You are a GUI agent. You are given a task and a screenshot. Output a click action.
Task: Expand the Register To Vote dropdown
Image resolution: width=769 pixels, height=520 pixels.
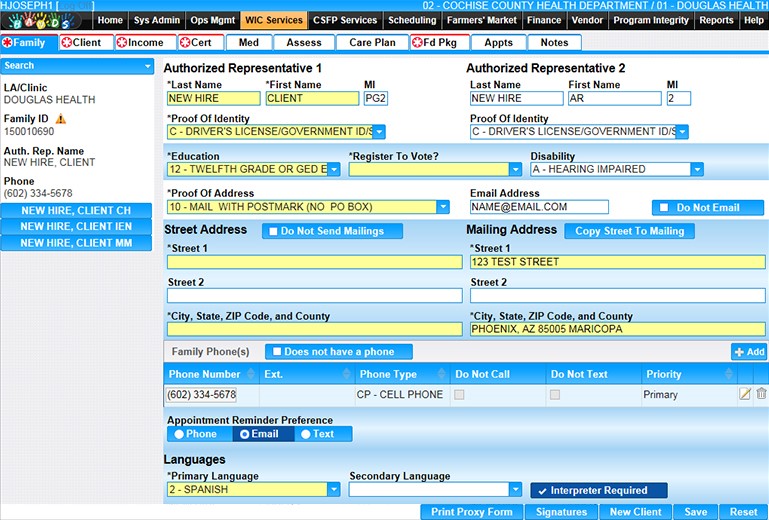point(515,170)
